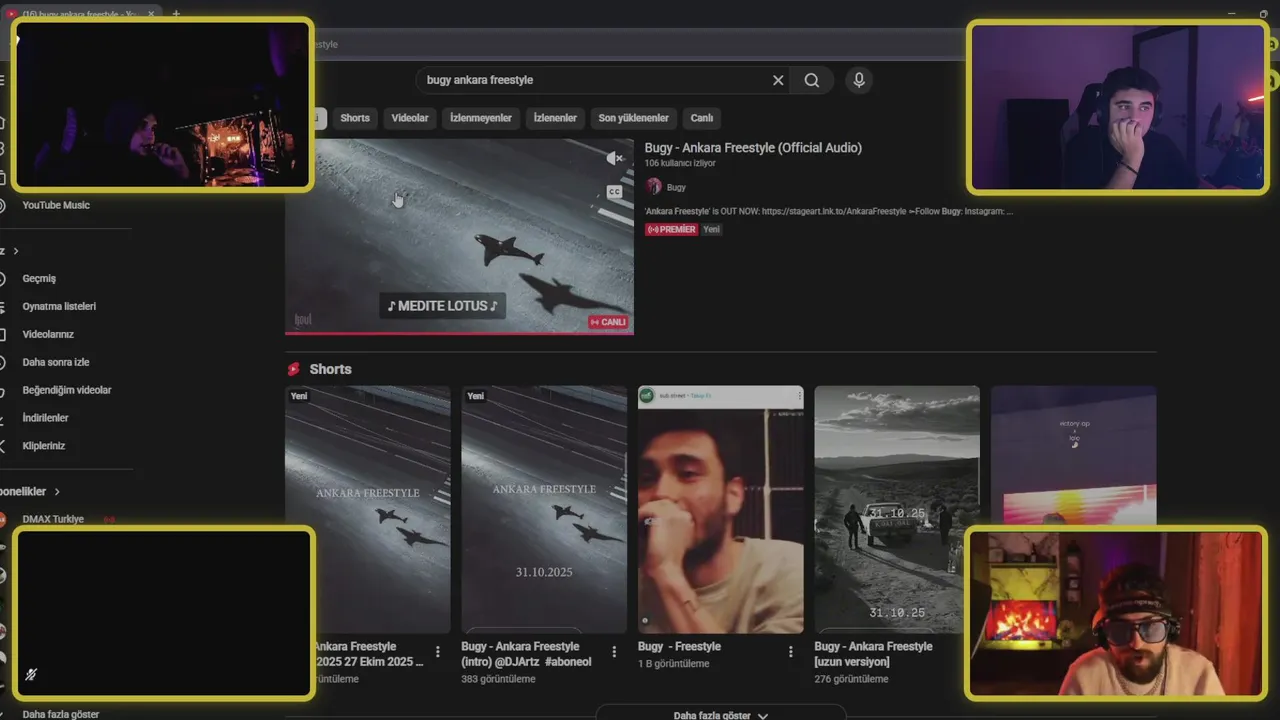Open Ankara Freestyle [uzun versiyon] short title

pyautogui.click(x=873, y=654)
